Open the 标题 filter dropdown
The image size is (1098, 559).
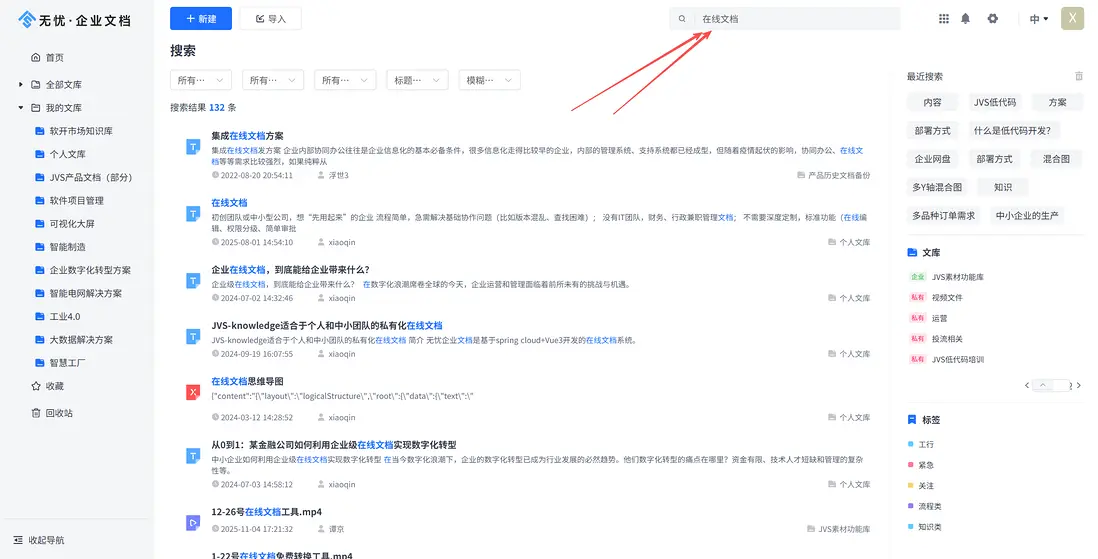417,80
